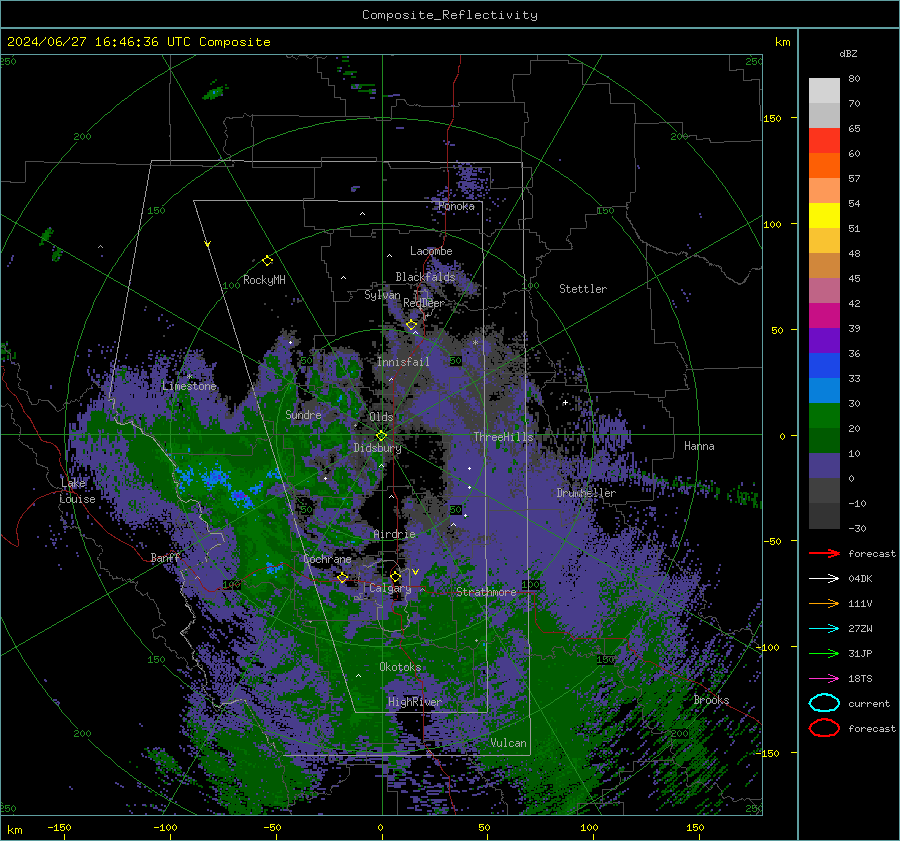
Task: Click the Lake Louise label
Action: [77, 491]
